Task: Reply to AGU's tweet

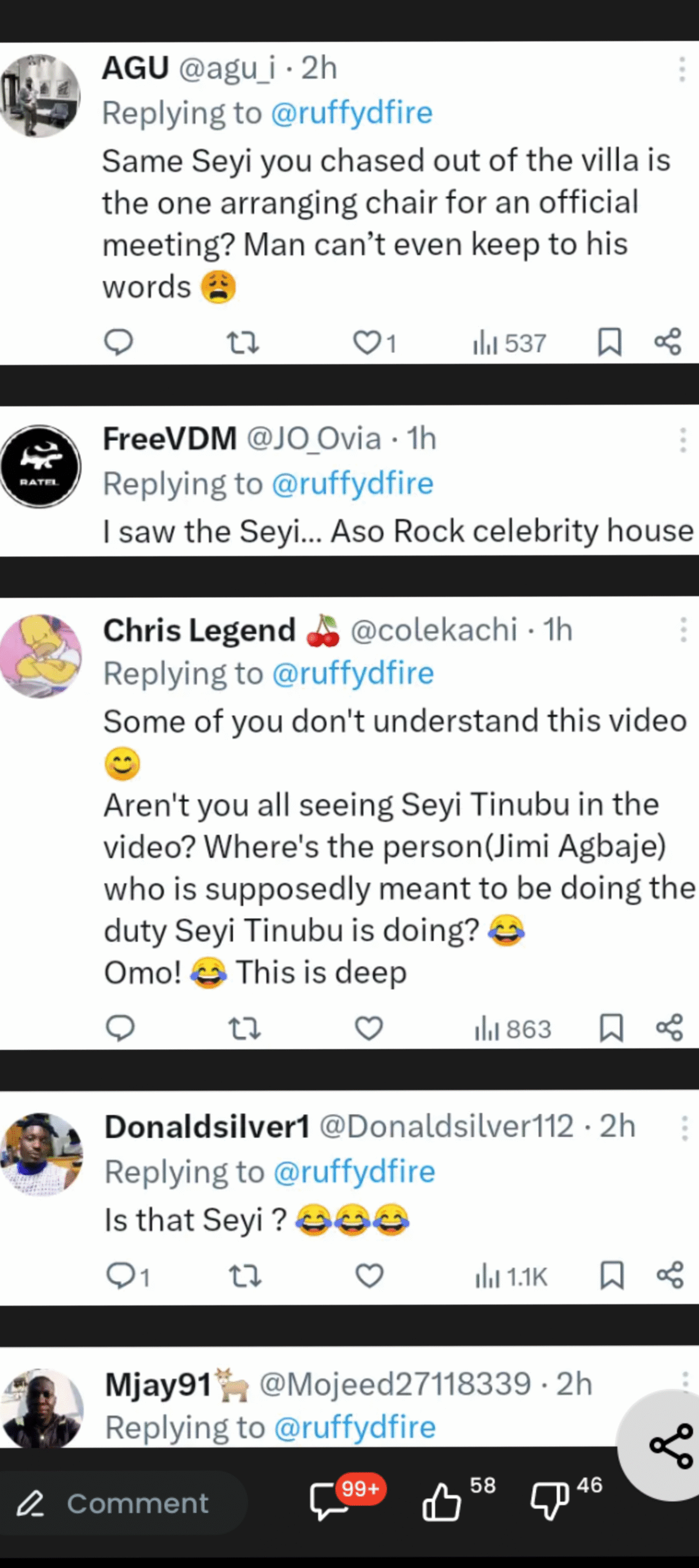Action: [x=118, y=342]
